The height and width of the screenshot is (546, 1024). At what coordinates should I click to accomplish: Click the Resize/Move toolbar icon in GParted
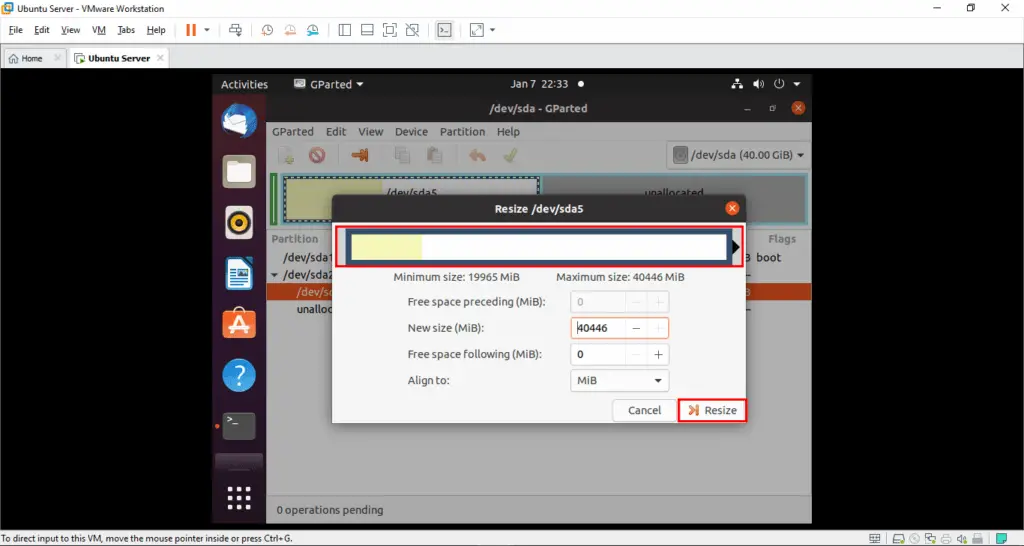(x=360, y=155)
